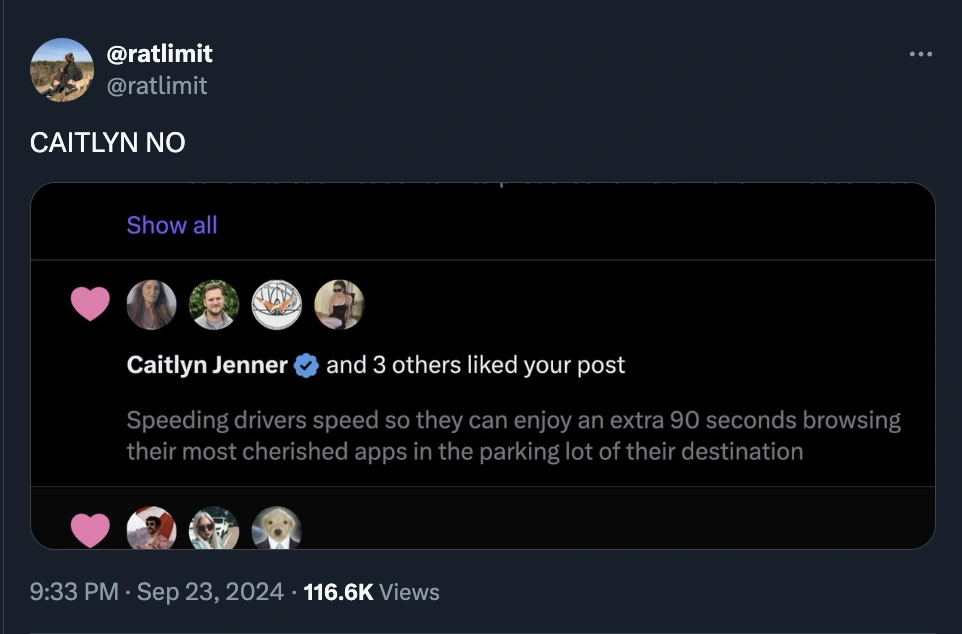Open the three-dot more options menu

tap(920, 53)
